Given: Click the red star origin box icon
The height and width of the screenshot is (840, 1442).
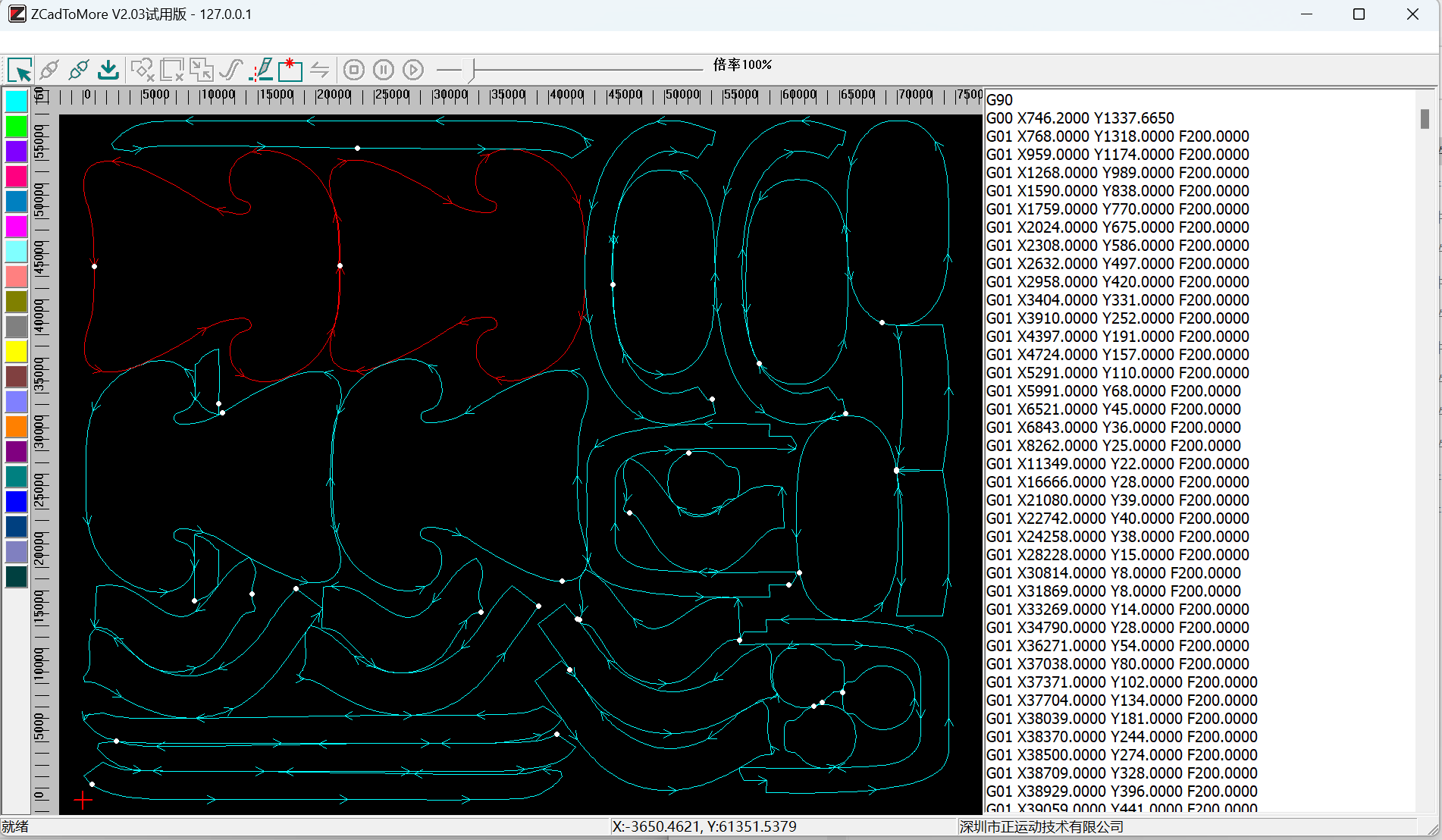Looking at the screenshot, I should click(290, 71).
